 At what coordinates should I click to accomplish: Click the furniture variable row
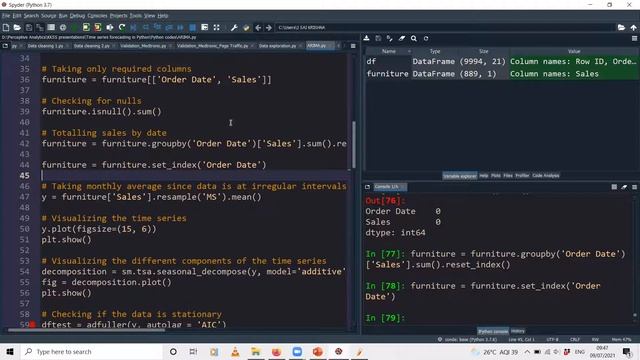click(x=502, y=74)
